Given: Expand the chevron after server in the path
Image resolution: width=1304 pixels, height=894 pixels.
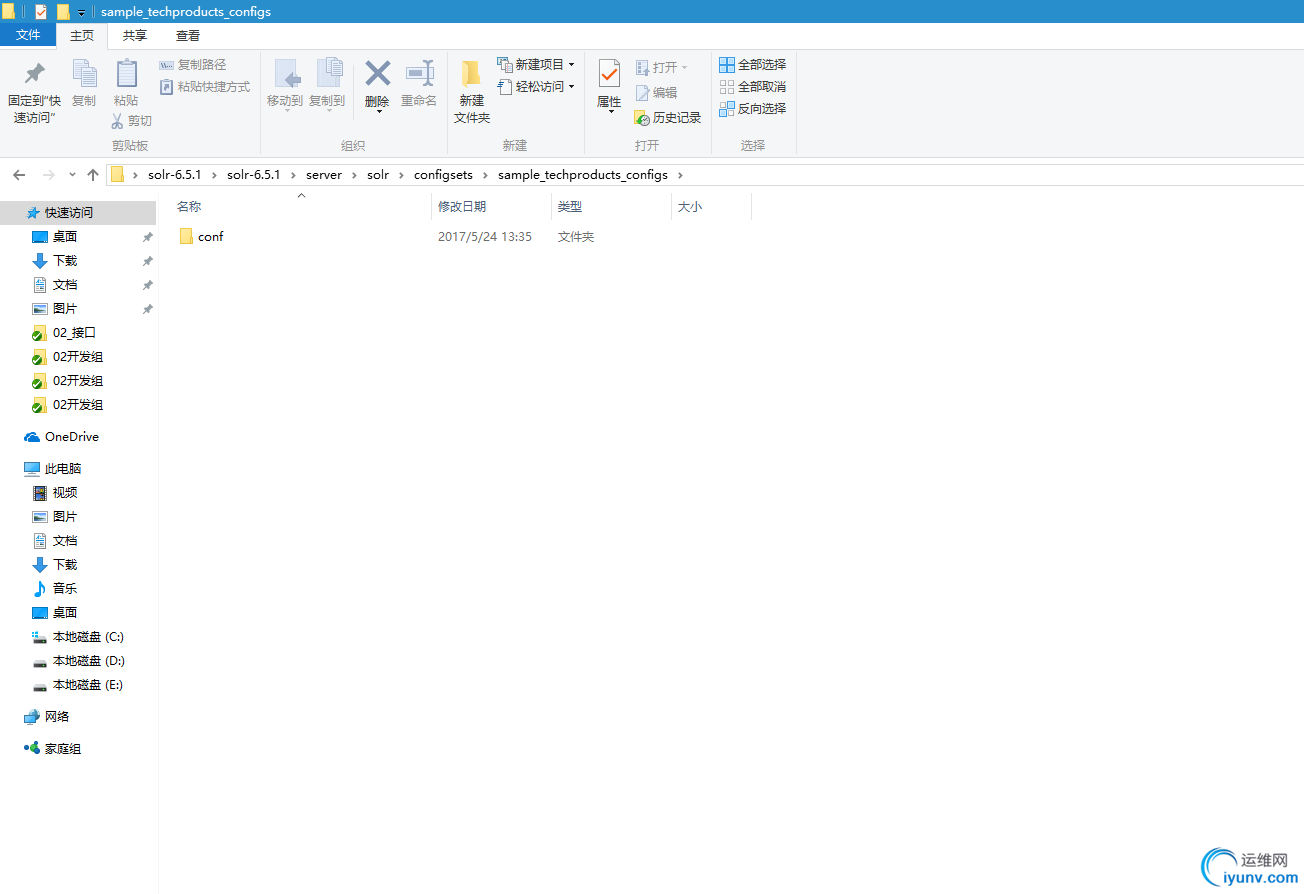Looking at the screenshot, I should pyautogui.click(x=355, y=175).
